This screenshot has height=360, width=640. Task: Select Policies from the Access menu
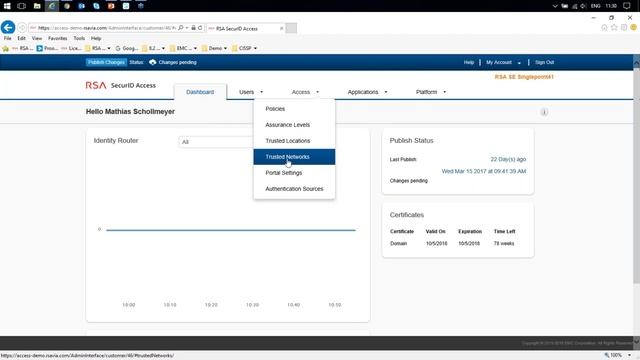(x=294, y=109)
